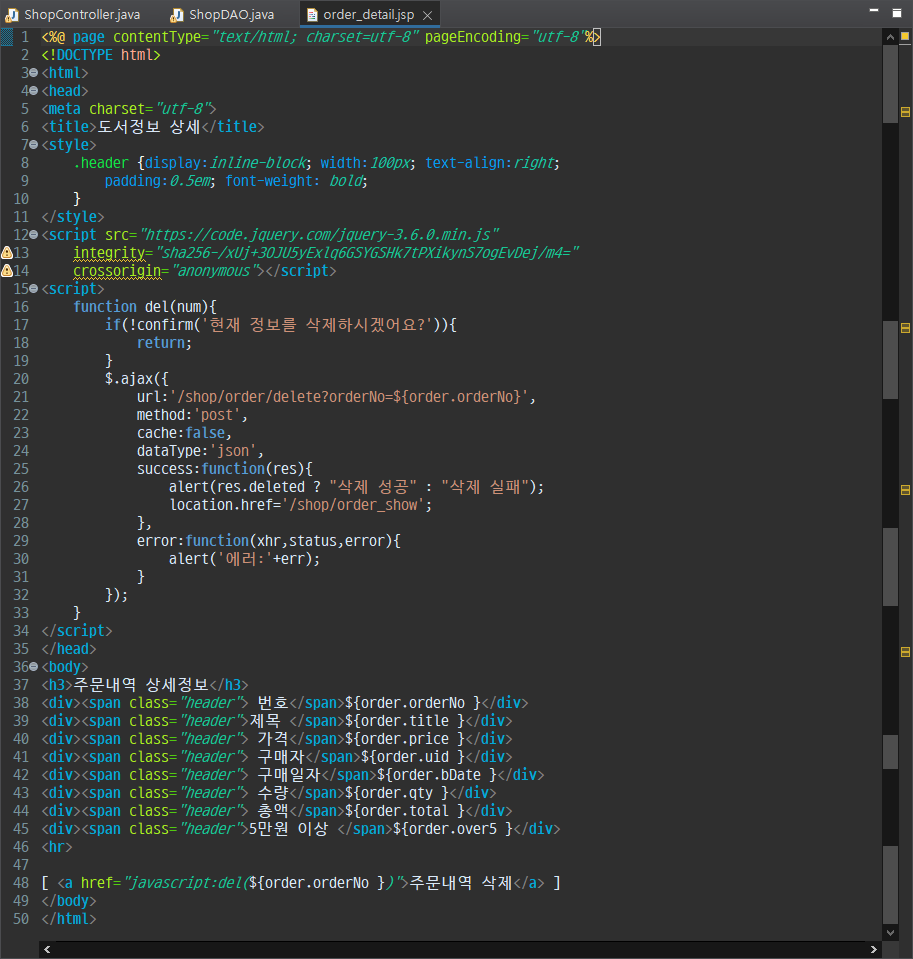913x959 pixels.
Task: Click "method:'post'," line
Action: (192, 415)
